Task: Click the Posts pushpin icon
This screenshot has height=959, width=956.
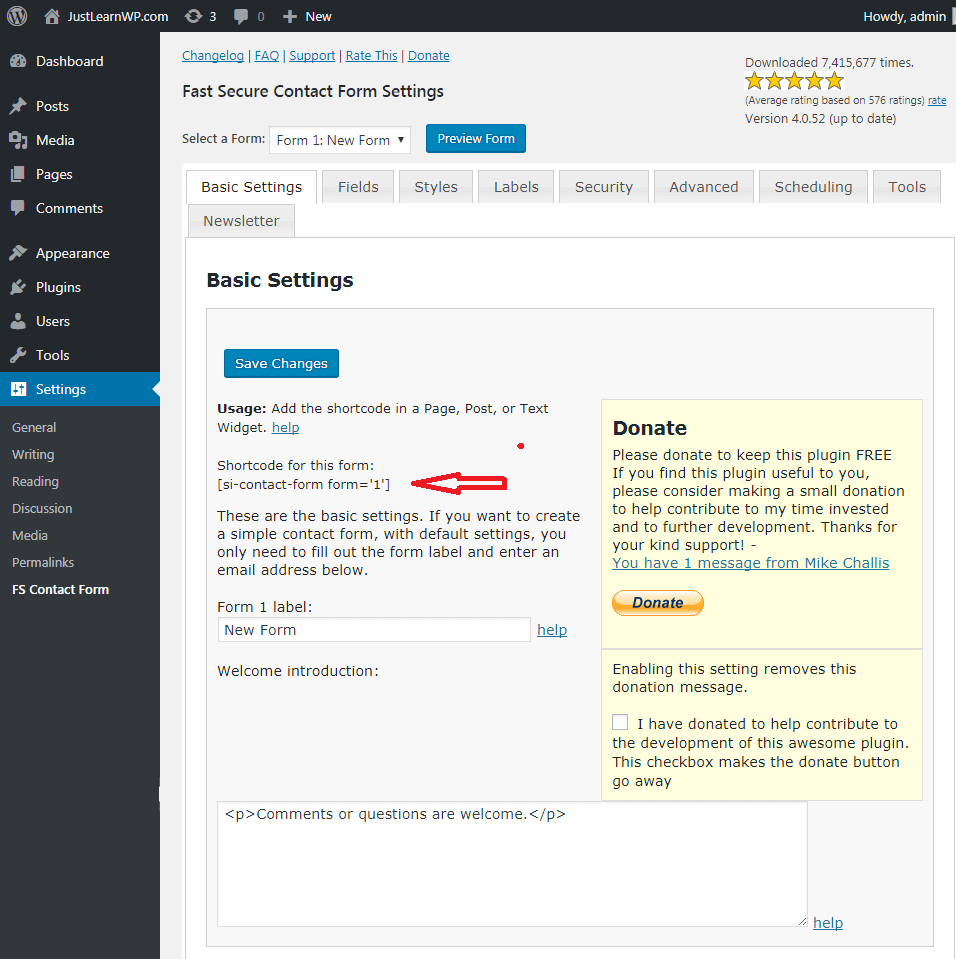Action: (x=18, y=106)
